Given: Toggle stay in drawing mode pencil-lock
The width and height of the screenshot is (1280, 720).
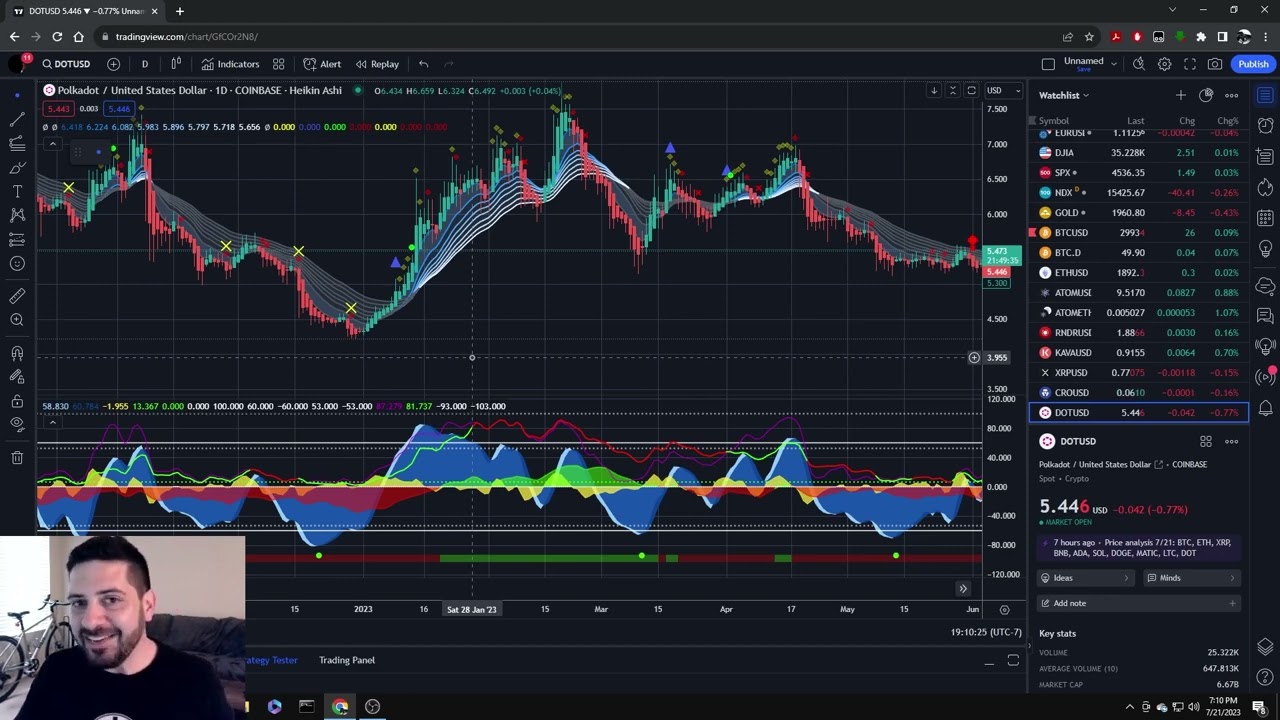Looking at the screenshot, I should 17,377.
